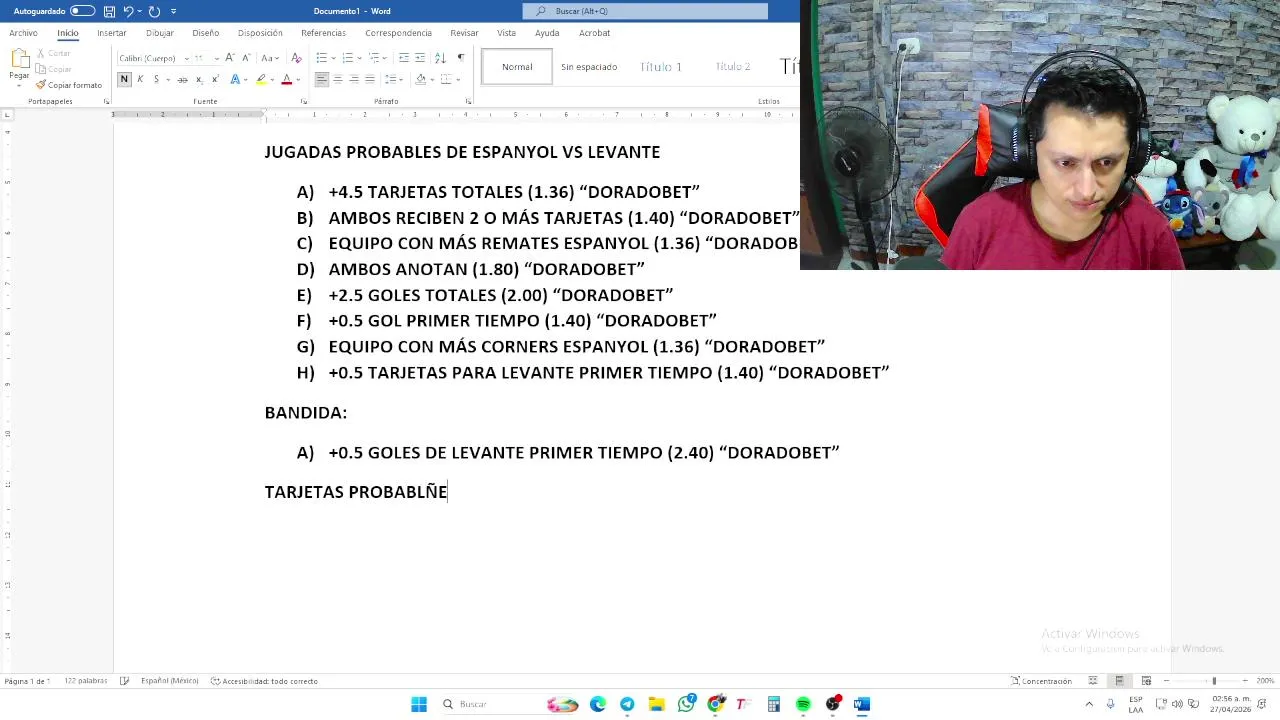Open the line spacing options
This screenshot has height=720, width=1280.
[x=393, y=79]
